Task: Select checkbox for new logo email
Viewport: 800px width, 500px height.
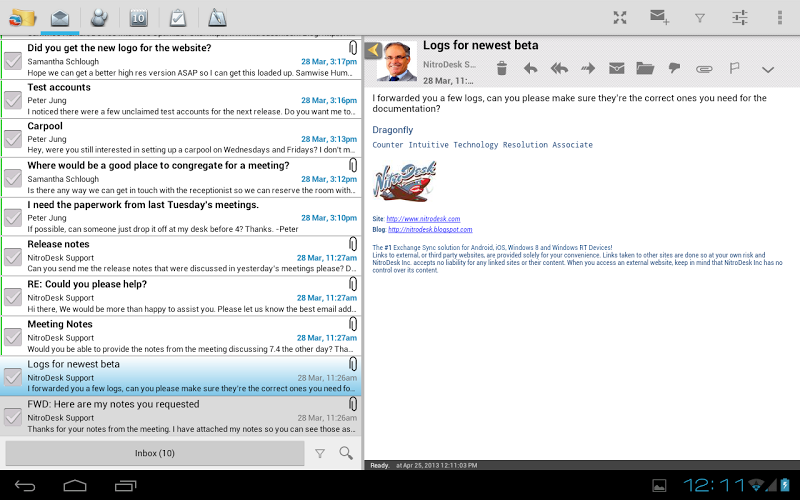Action: click(13, 61)
